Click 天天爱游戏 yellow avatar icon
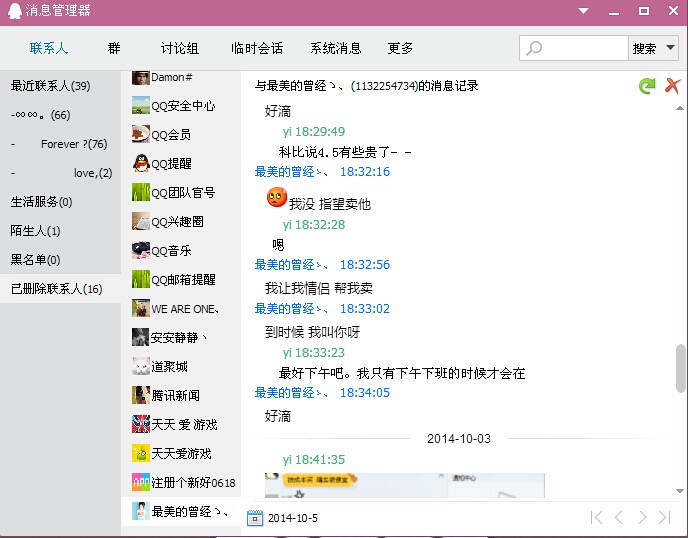 tap(140, 453)
